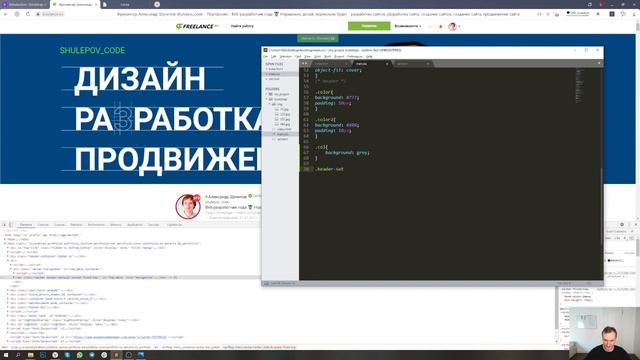Open a new browser tab with plus button
Image resolution: width=640 pixels, height=360 pixels.
coord(157,4)
